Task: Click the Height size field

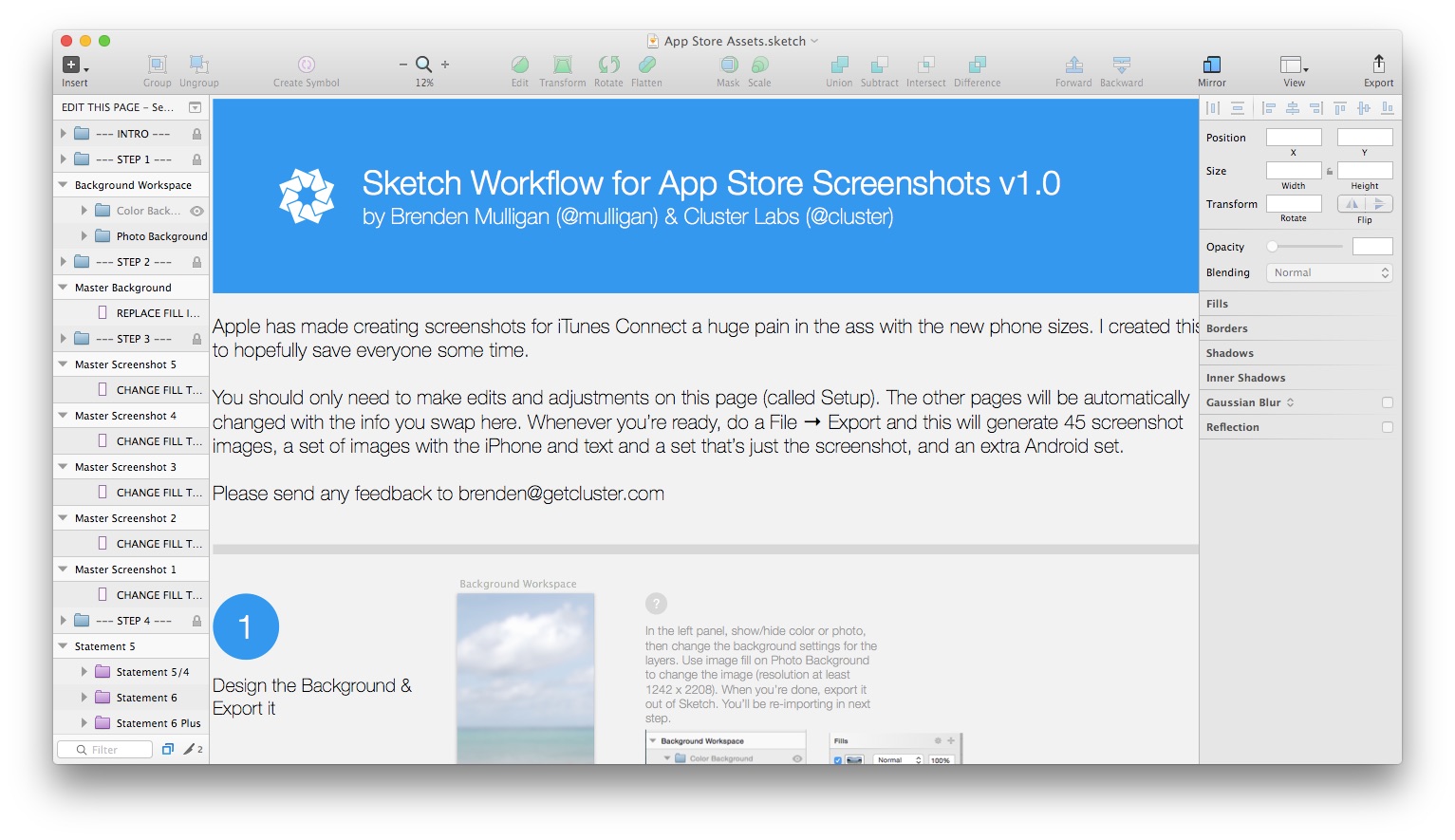Action: 1364,171
